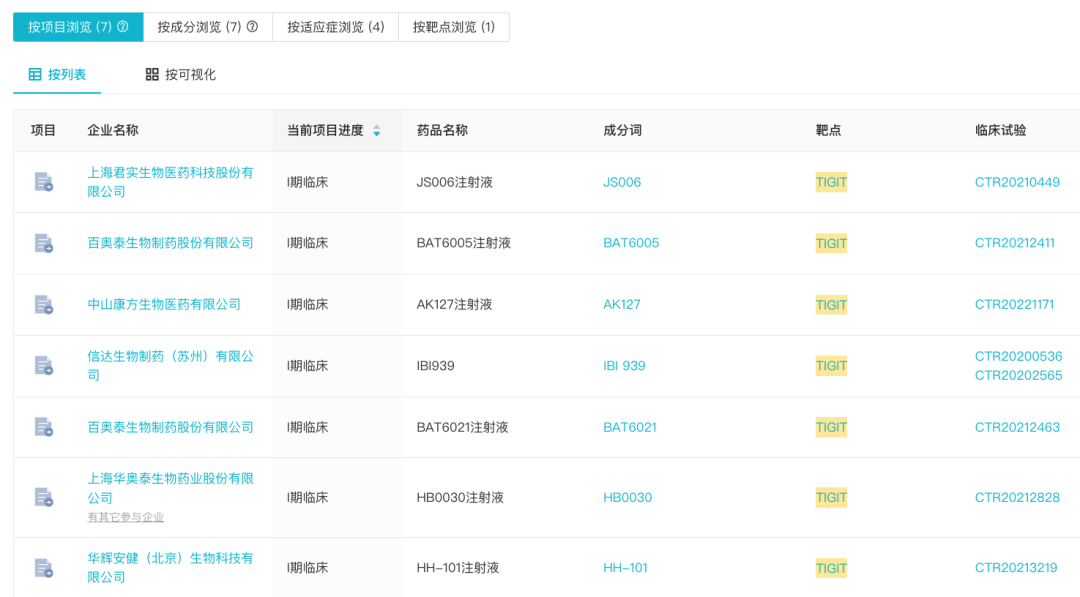1080x597 pixels.
Task: Select the 按可视化 view tab
Action: tap(180, 74)
